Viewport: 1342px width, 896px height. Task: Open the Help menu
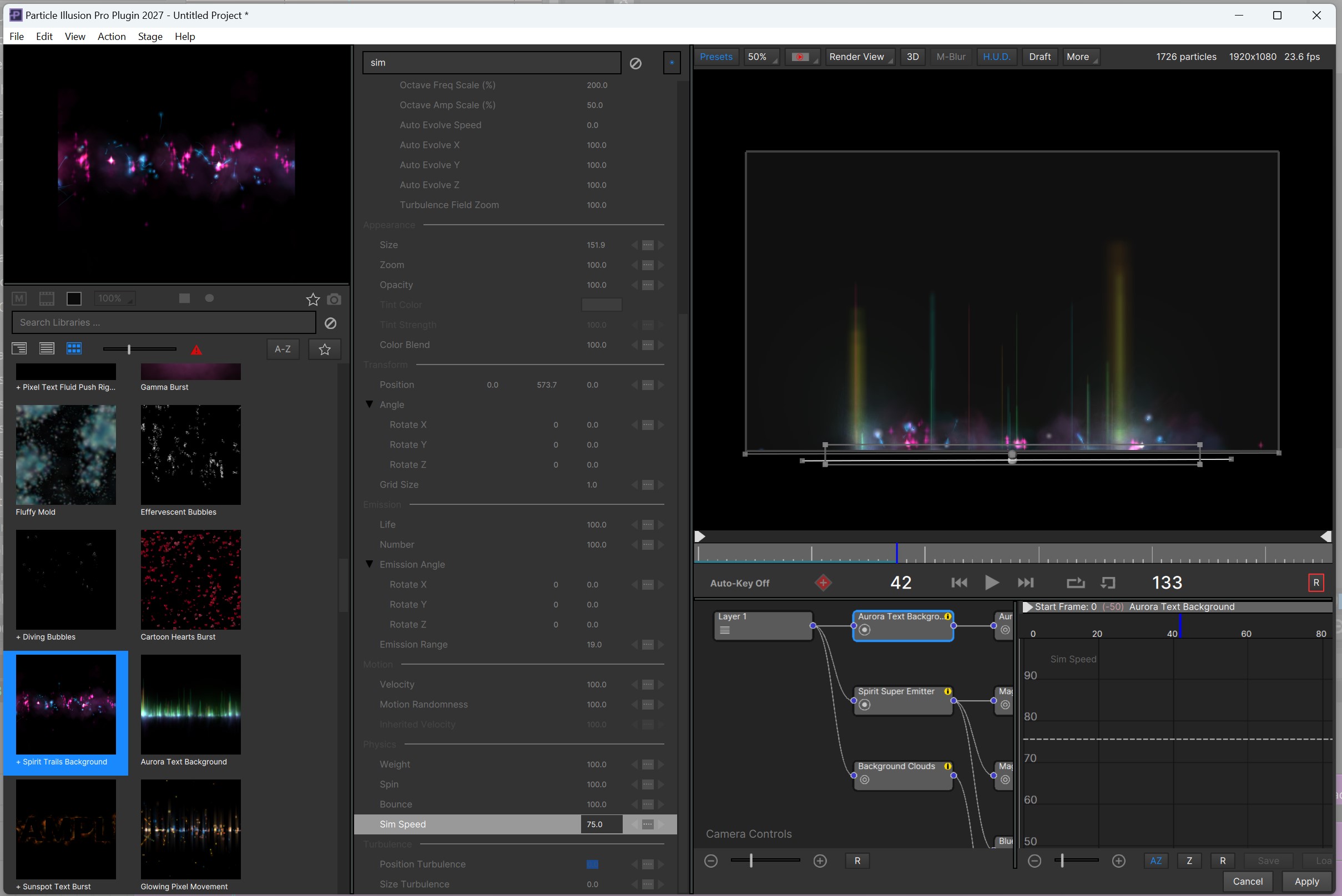(x=185, y=37)
